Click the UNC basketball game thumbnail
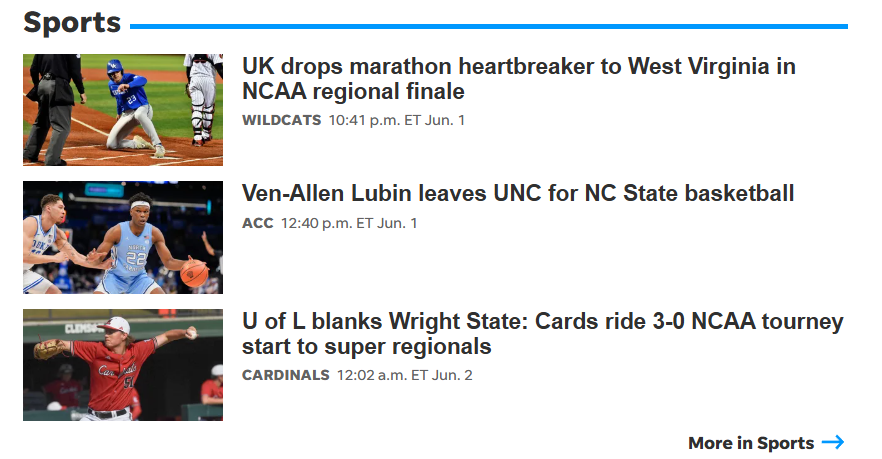This screenshot has height=459, width=882. pos(123,237)
